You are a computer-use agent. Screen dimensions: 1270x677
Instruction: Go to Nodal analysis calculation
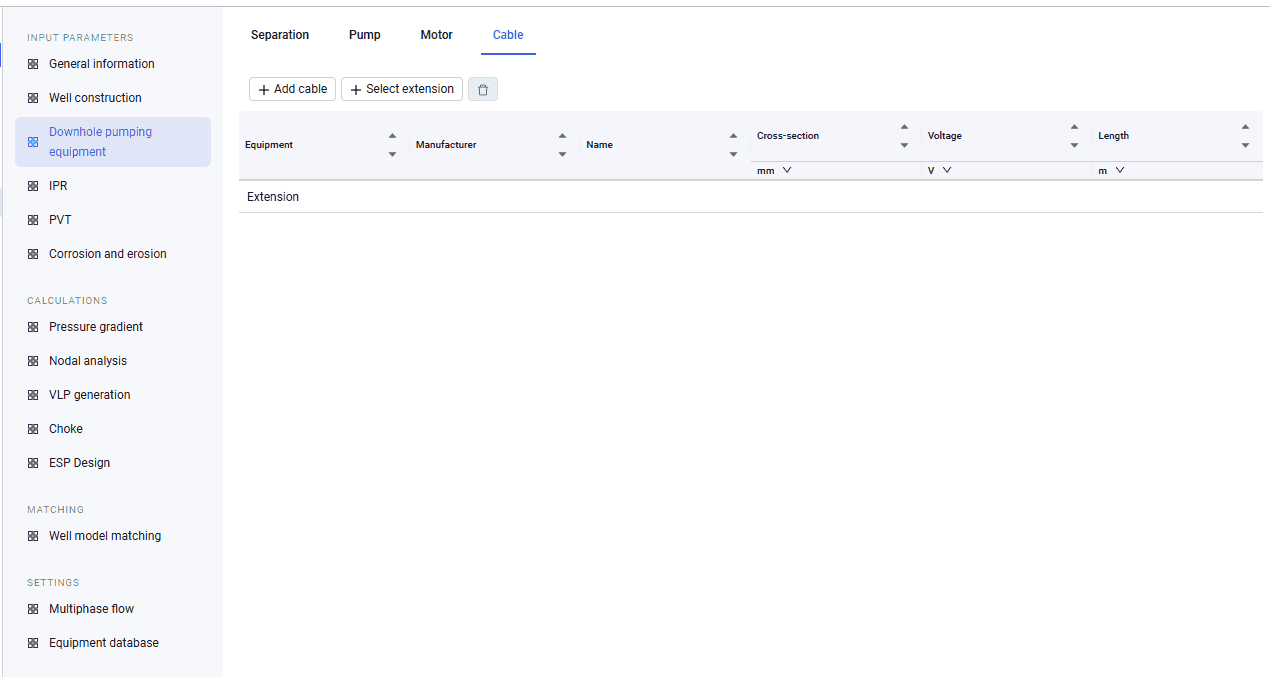tap(88, 361)
